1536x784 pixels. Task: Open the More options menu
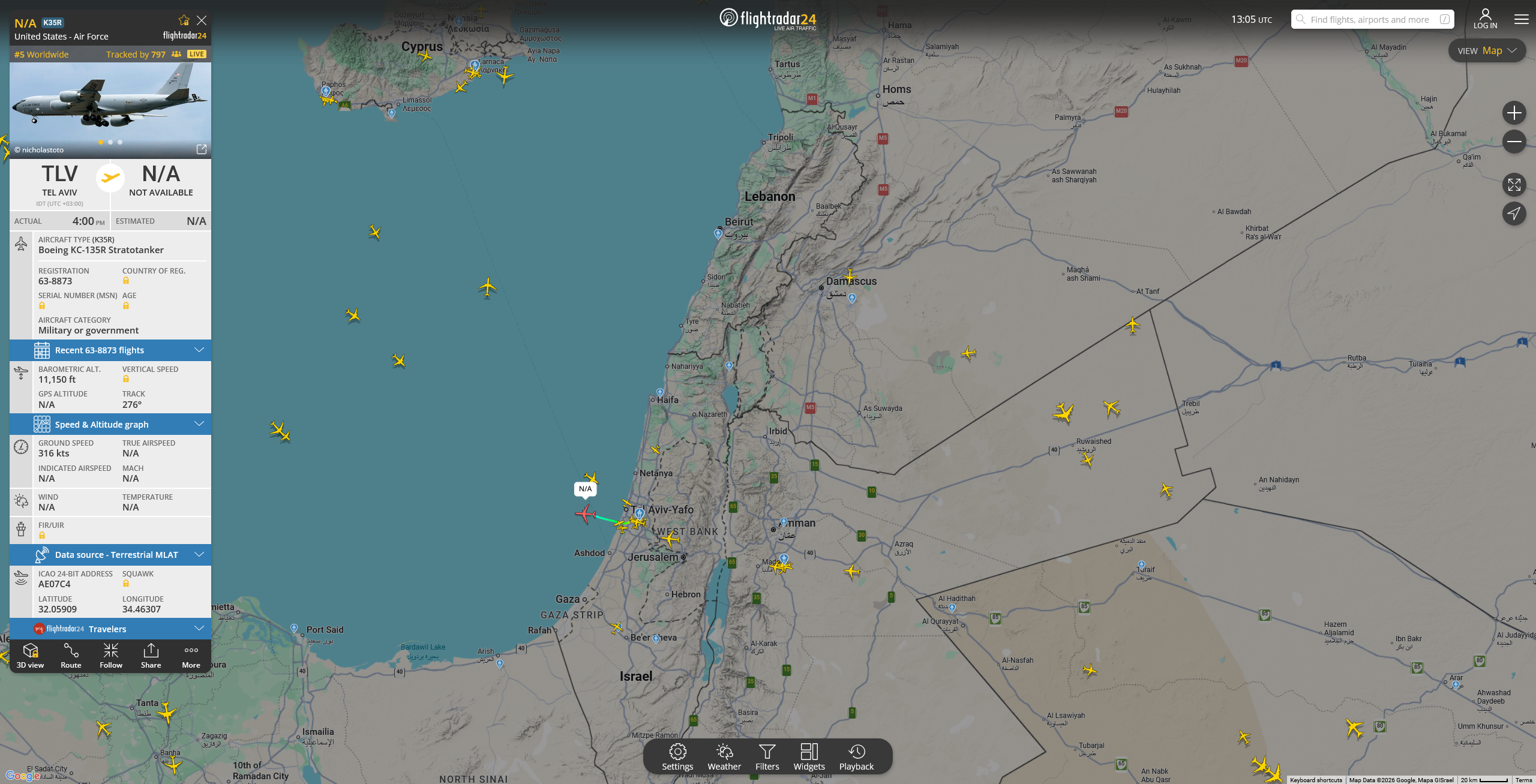click(191, 655)
